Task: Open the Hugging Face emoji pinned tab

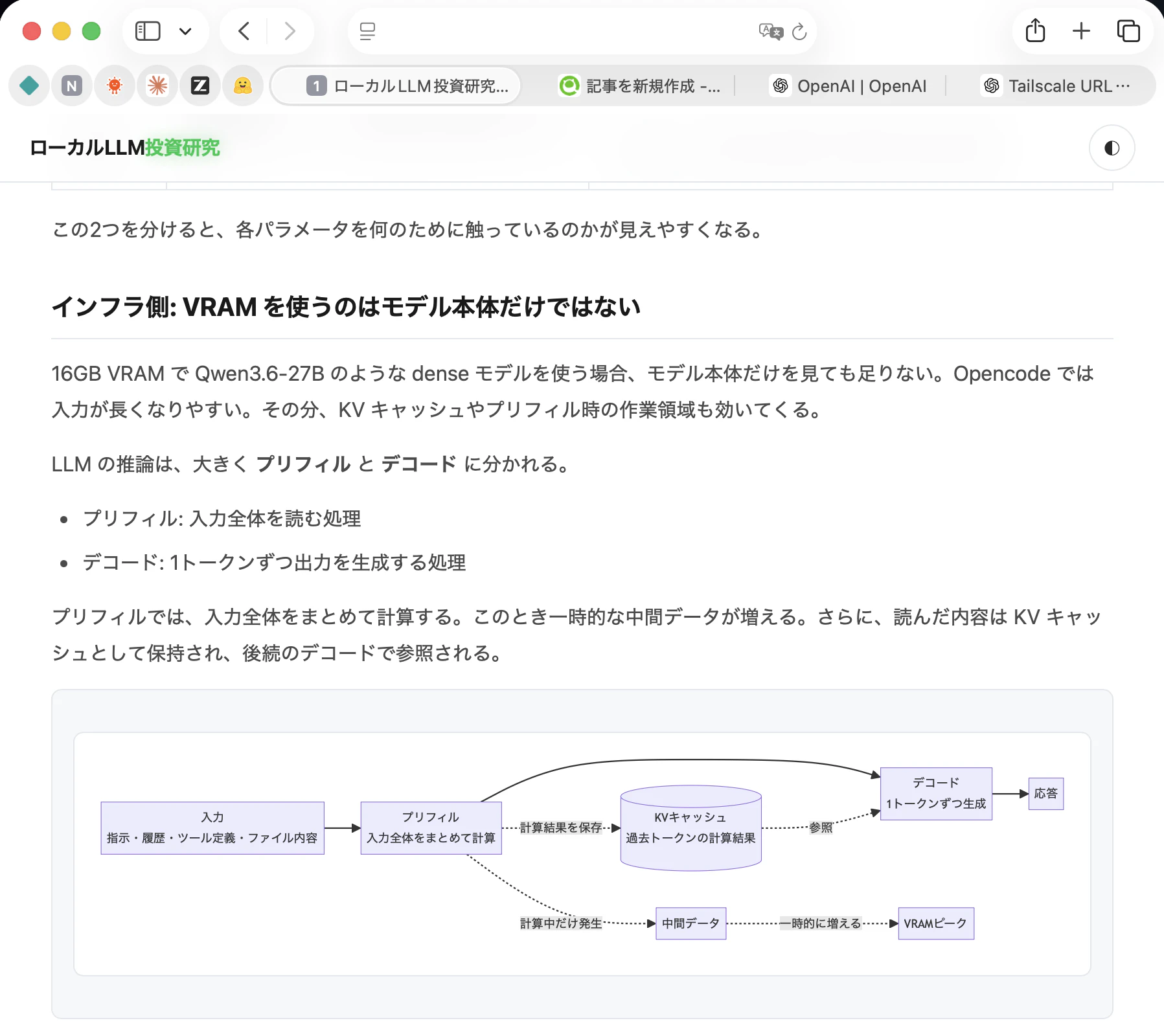Action: pos(243,85)
